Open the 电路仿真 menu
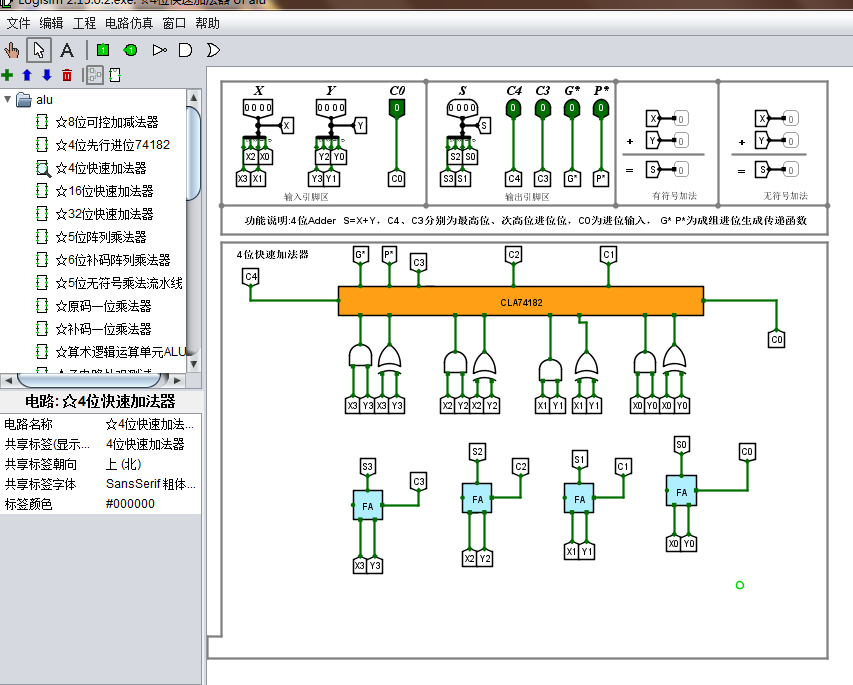853x685 pixels. tap(129, 23)
